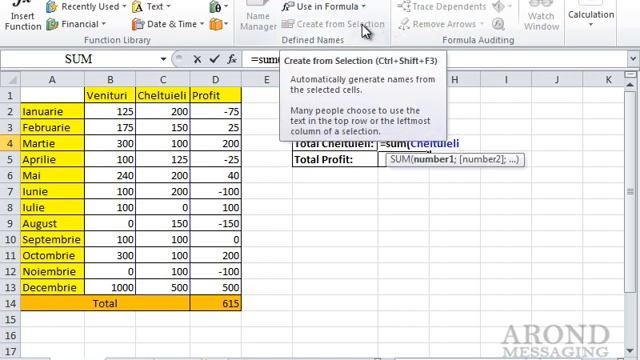Open the Name Manager
640x360 pixels.
pyautogui.click(x=258, y=16)
